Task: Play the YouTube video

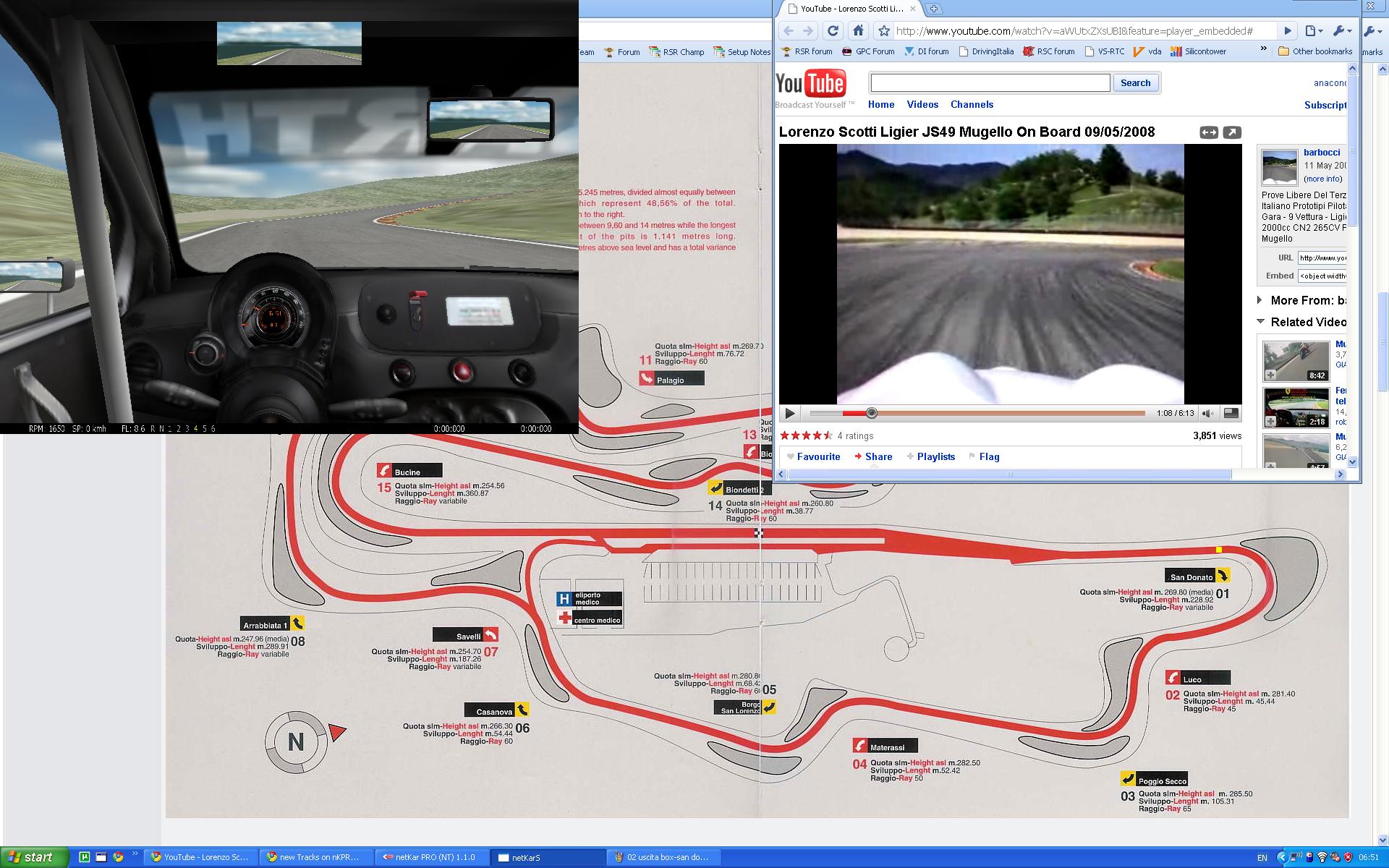Action: pyautogui.click(x=790, y=414)
